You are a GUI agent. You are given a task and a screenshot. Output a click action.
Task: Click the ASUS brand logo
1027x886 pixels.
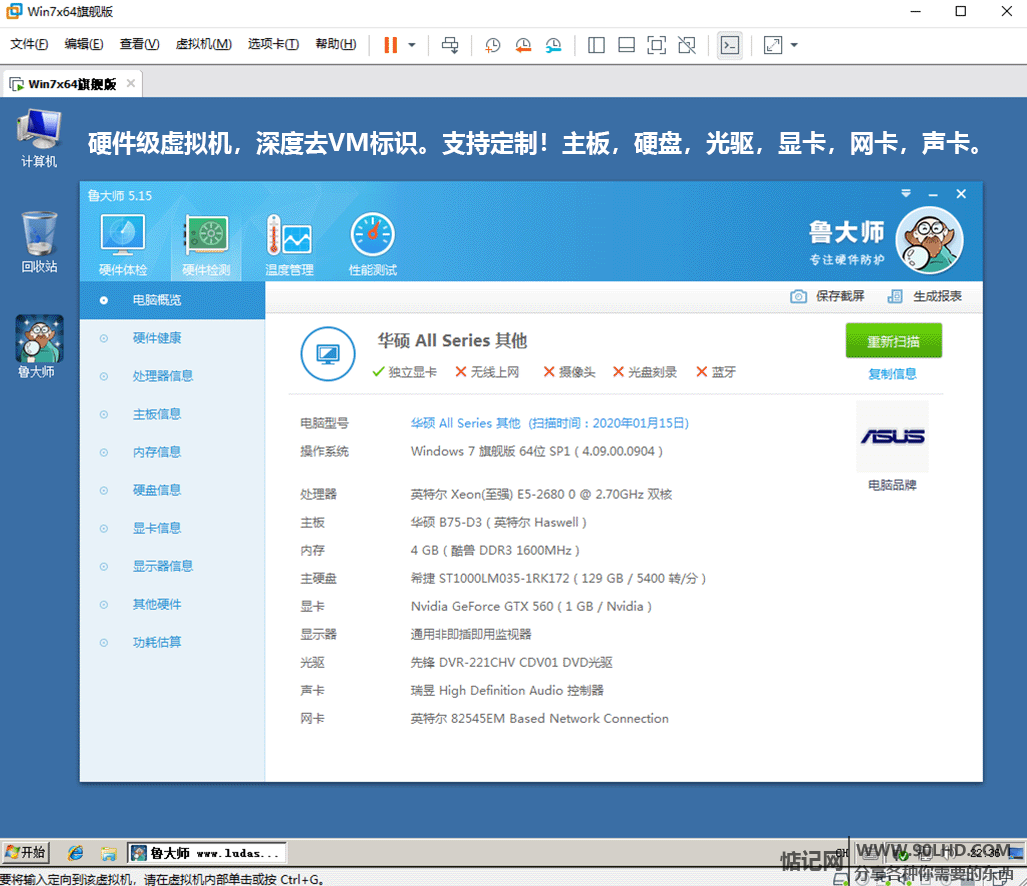(892, 436)
